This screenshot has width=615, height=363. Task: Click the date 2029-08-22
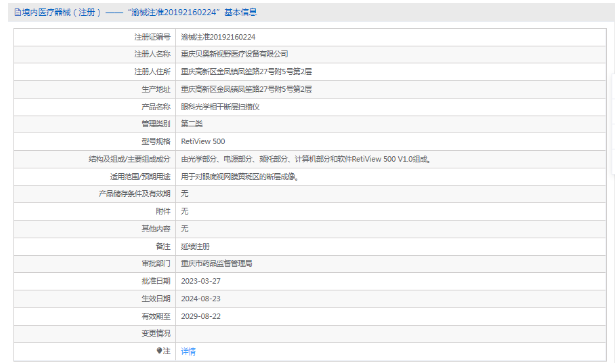pos(200,316)
